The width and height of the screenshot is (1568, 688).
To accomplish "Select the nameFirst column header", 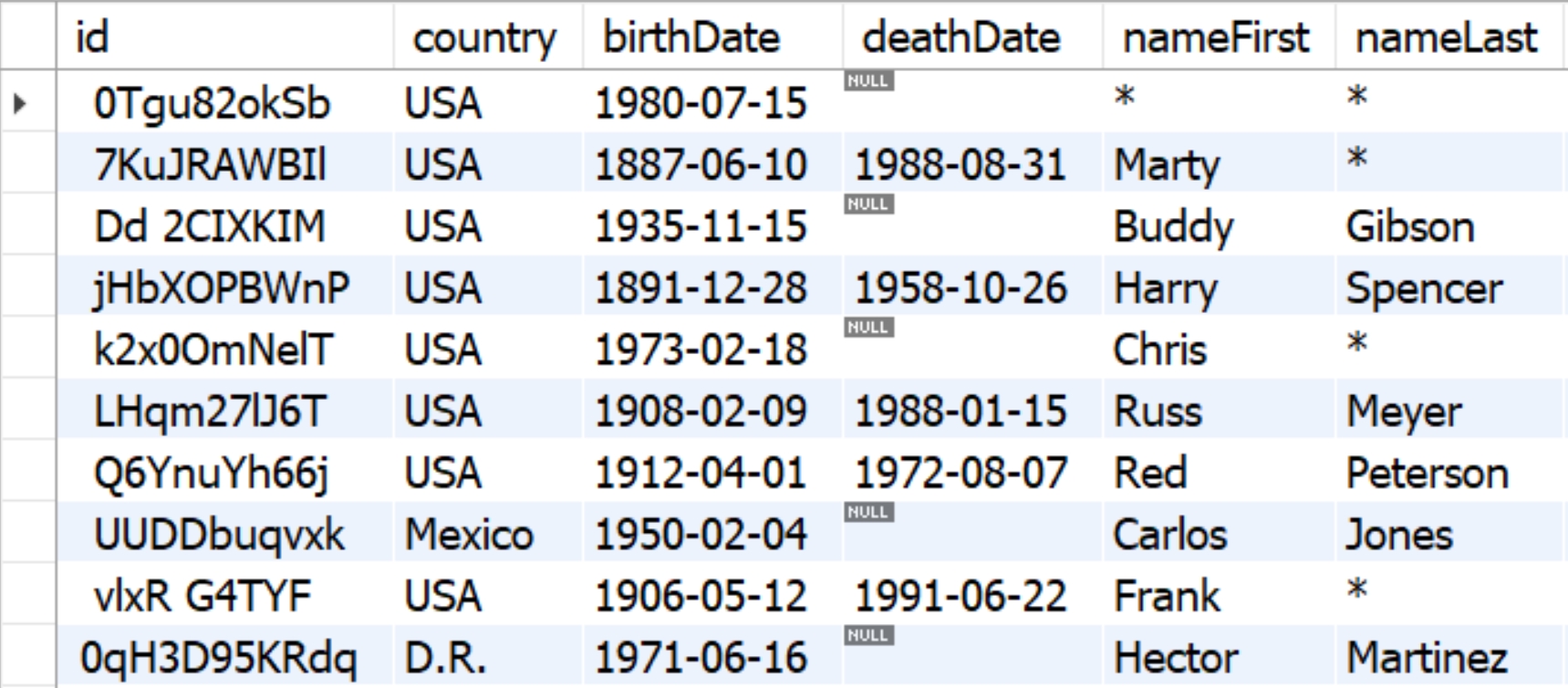I will (x=1215, y=37).
